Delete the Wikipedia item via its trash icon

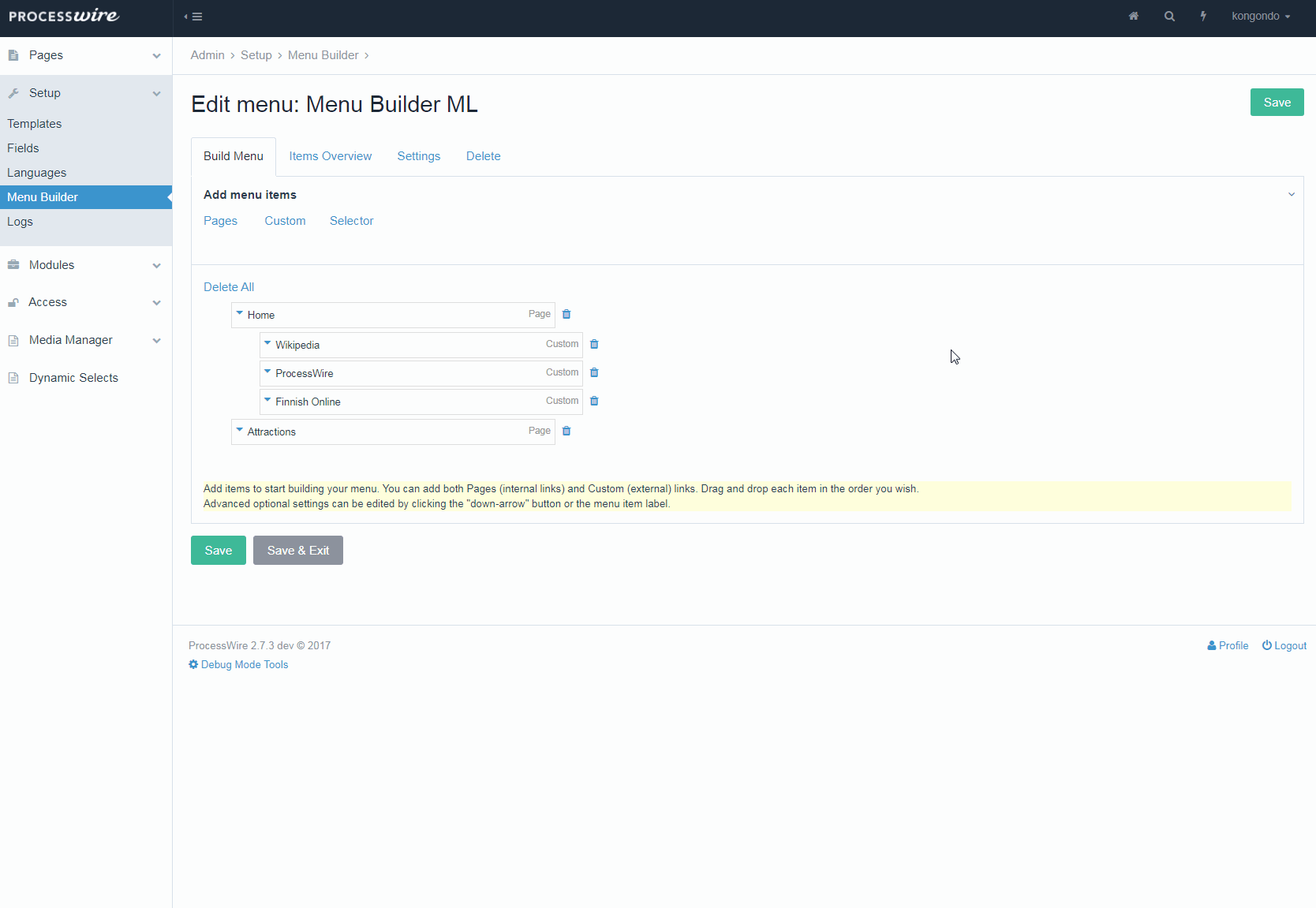click(x=594, y=344)
